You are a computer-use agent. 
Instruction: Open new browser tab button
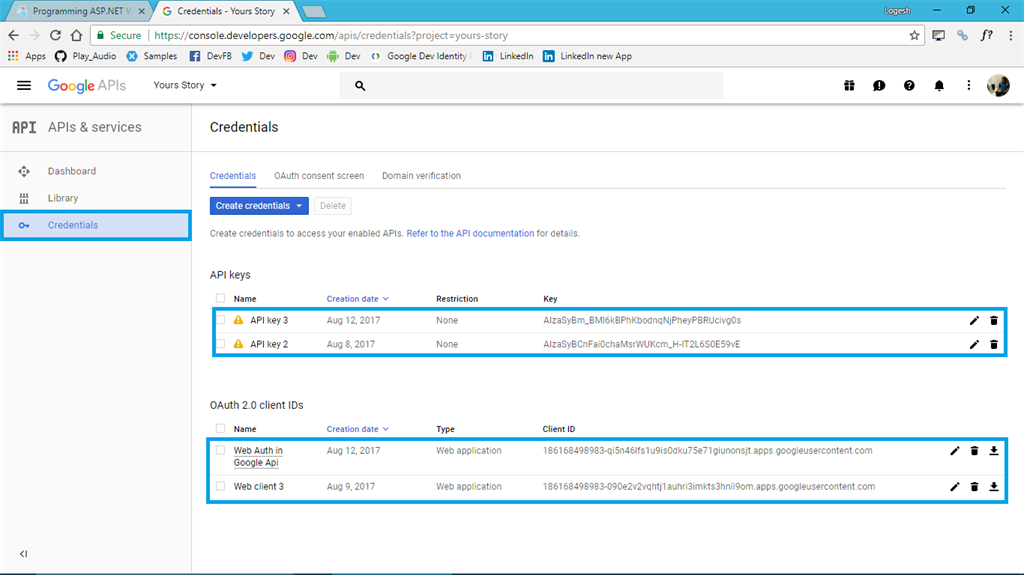(314, 11)
